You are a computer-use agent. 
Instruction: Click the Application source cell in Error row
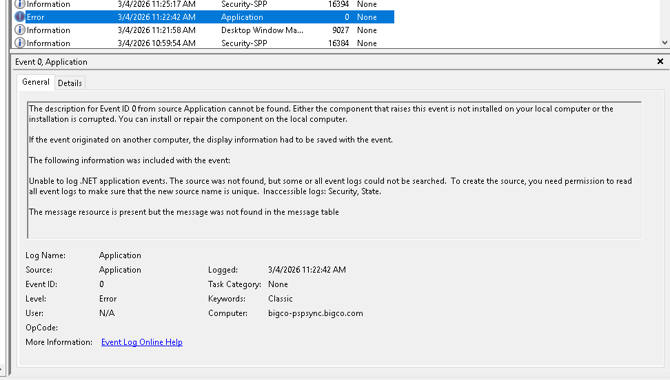(242, 17)
